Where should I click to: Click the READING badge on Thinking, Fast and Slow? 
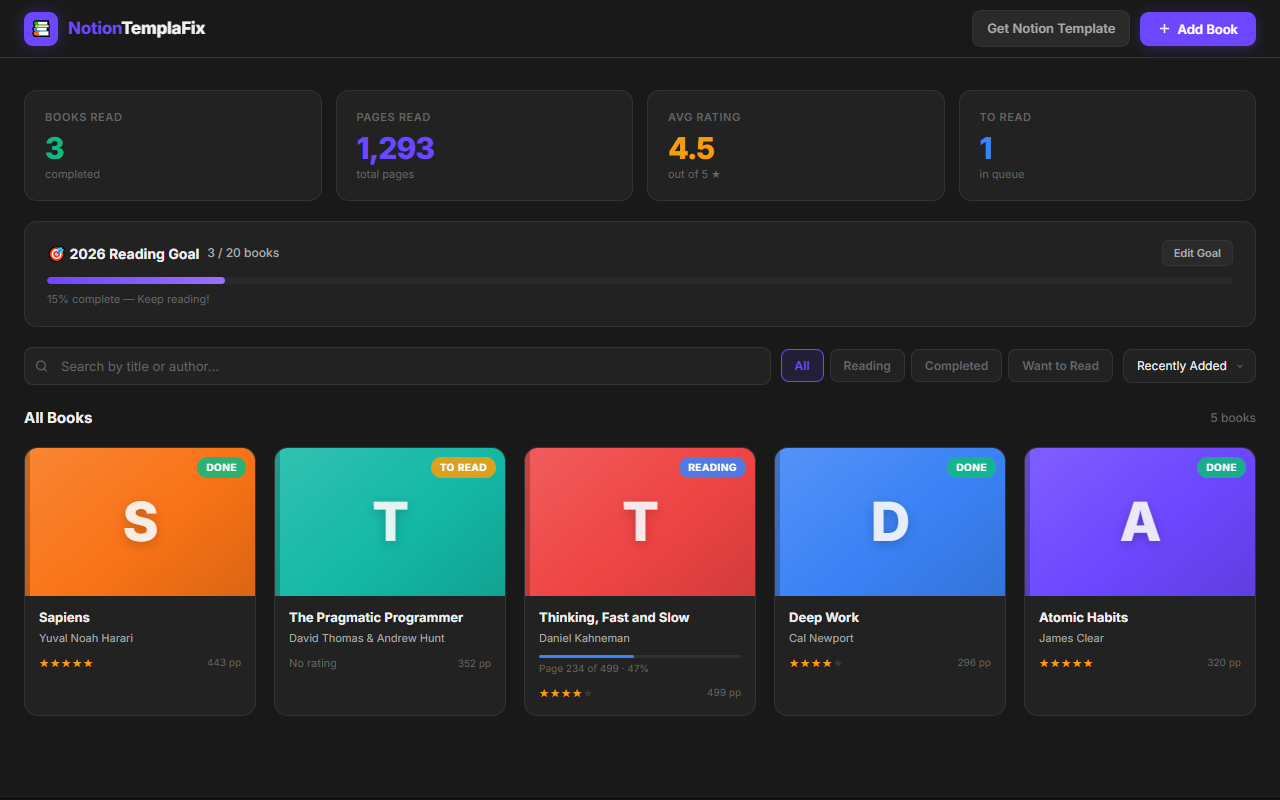coord(712,467)
